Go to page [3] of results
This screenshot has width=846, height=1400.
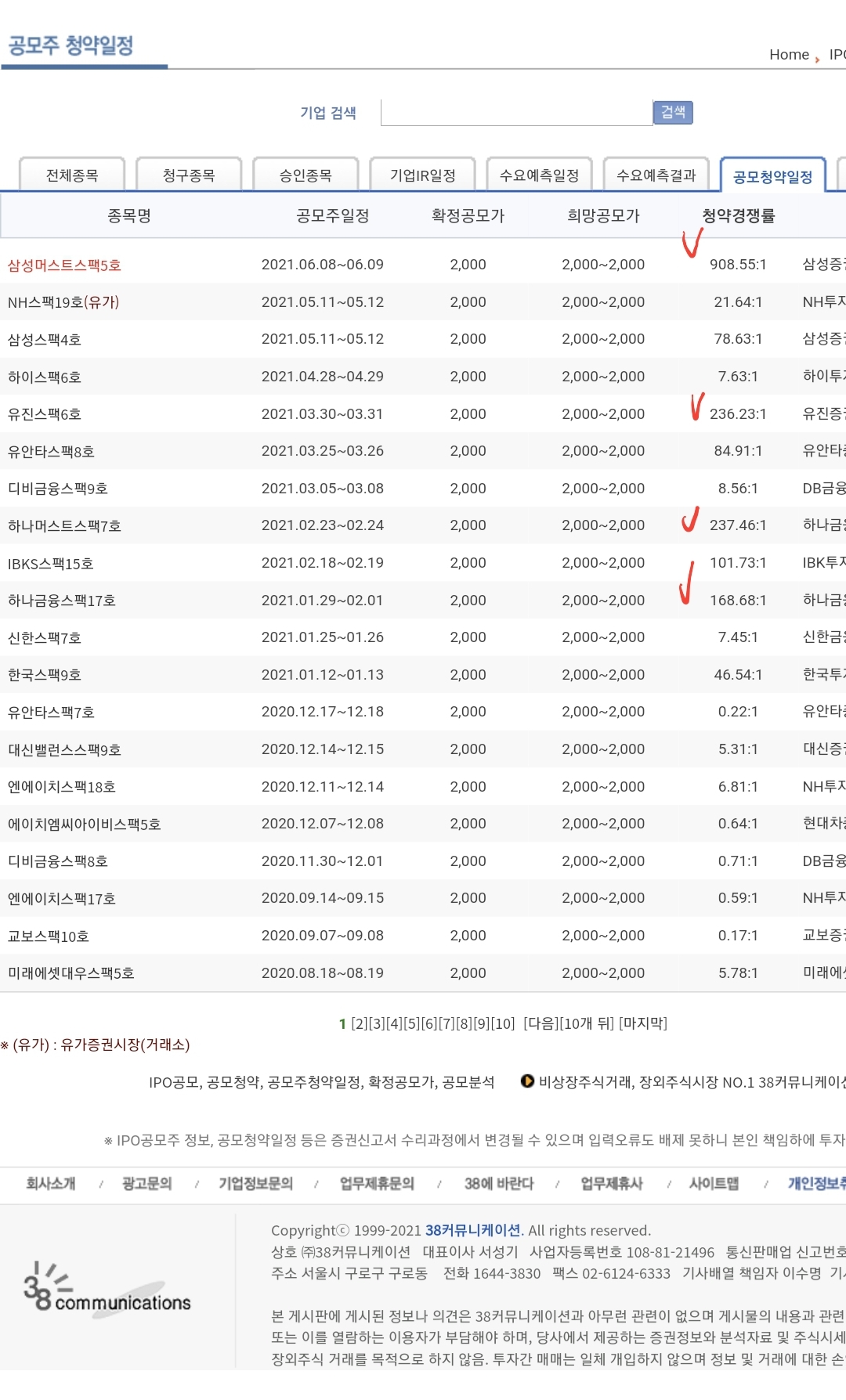(377, 1023)
